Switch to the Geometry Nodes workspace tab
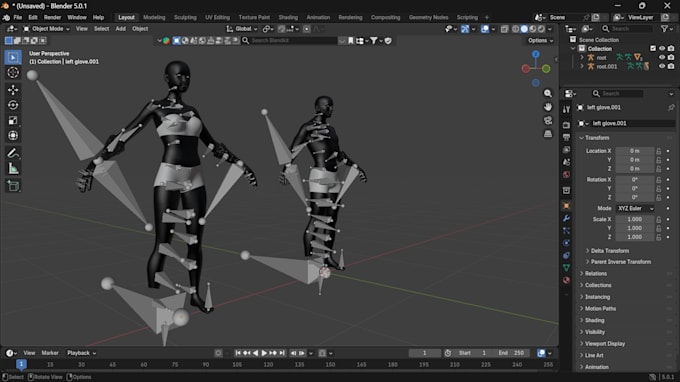 pyautogui.click(x=428, y=17)
